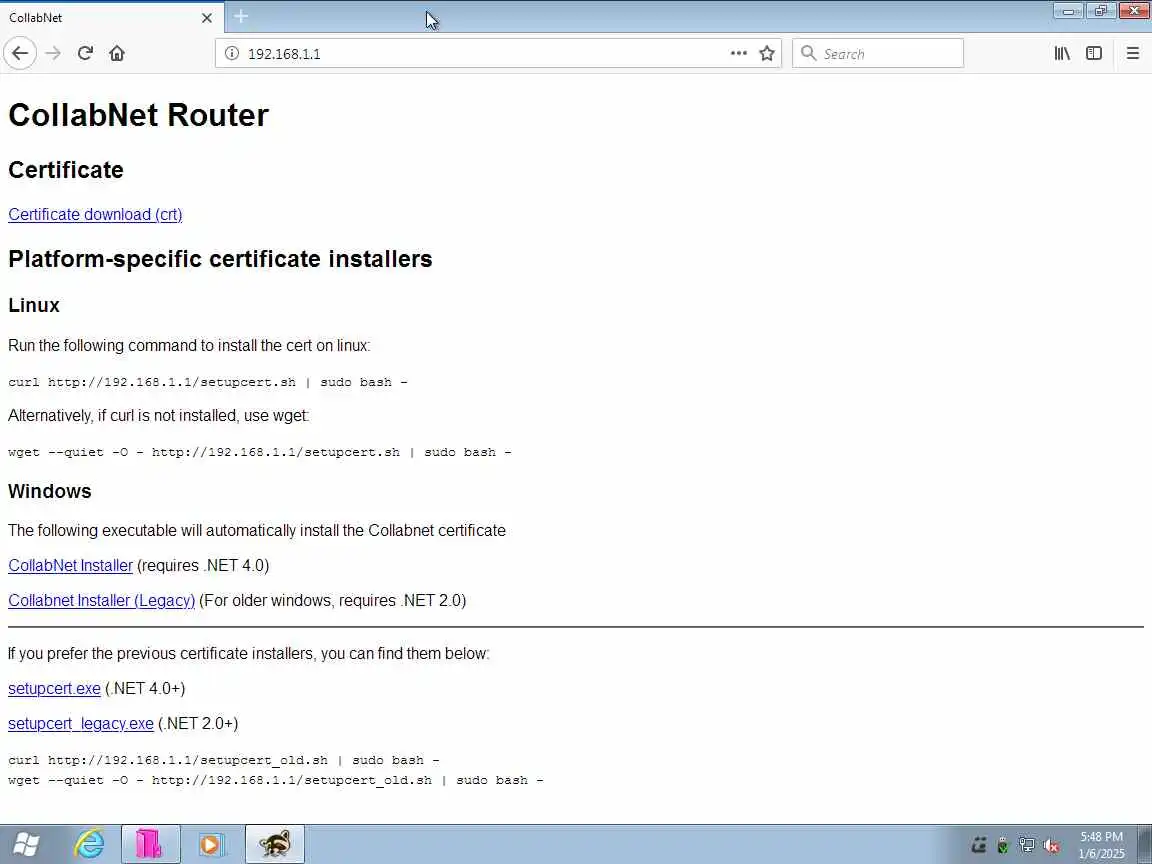Toggle the sidebar view icon
Viewport: 1152px width, 864px height.
click(x=1094, y=53)
